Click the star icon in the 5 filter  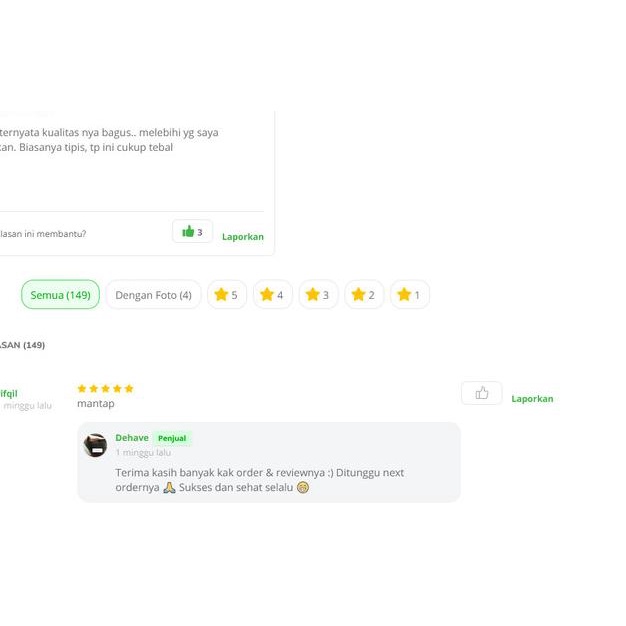coord(221,295)
